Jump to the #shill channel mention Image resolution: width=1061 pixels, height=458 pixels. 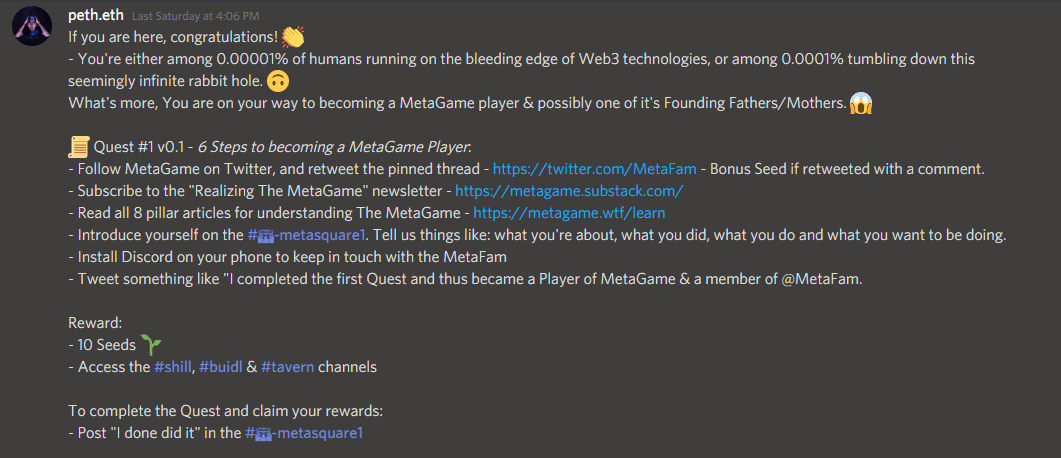pyautogui.click(x=173, y=367)
